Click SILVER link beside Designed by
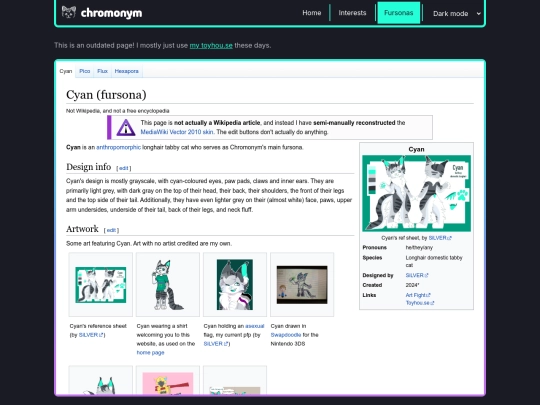Viewport: 540px width, 405px height. [x=417, y=275]
